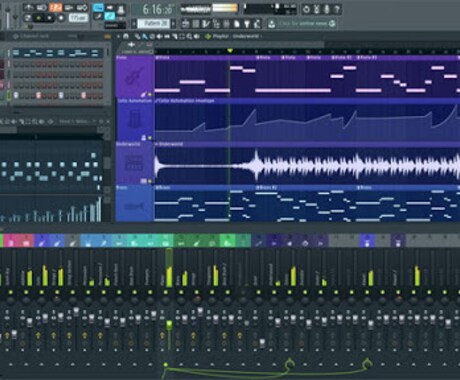Click the 6:16 time display

click(x=157, y=9)
